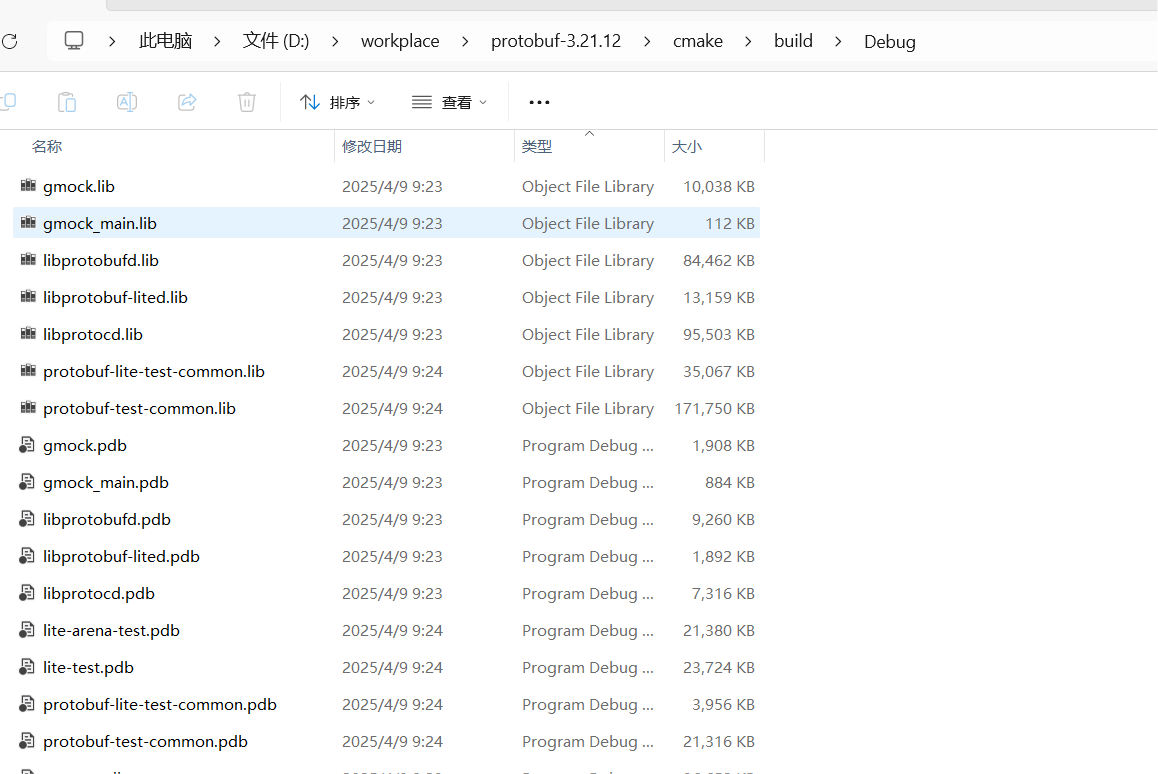Open the 排序 (Sort) dropdown

click(x=337, y=101)
